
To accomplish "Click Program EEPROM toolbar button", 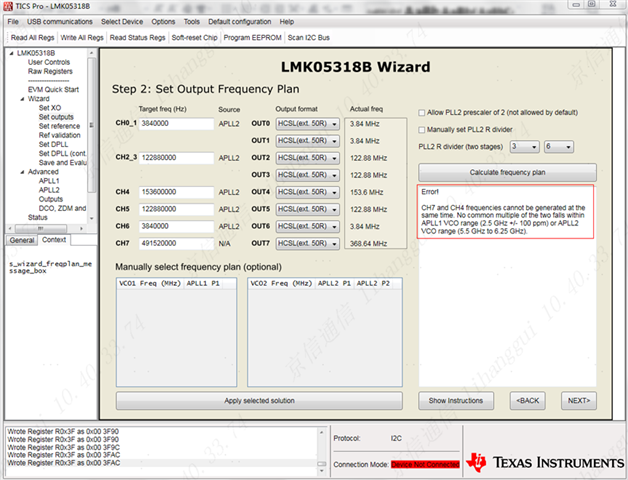I will [x=252, y=38].
